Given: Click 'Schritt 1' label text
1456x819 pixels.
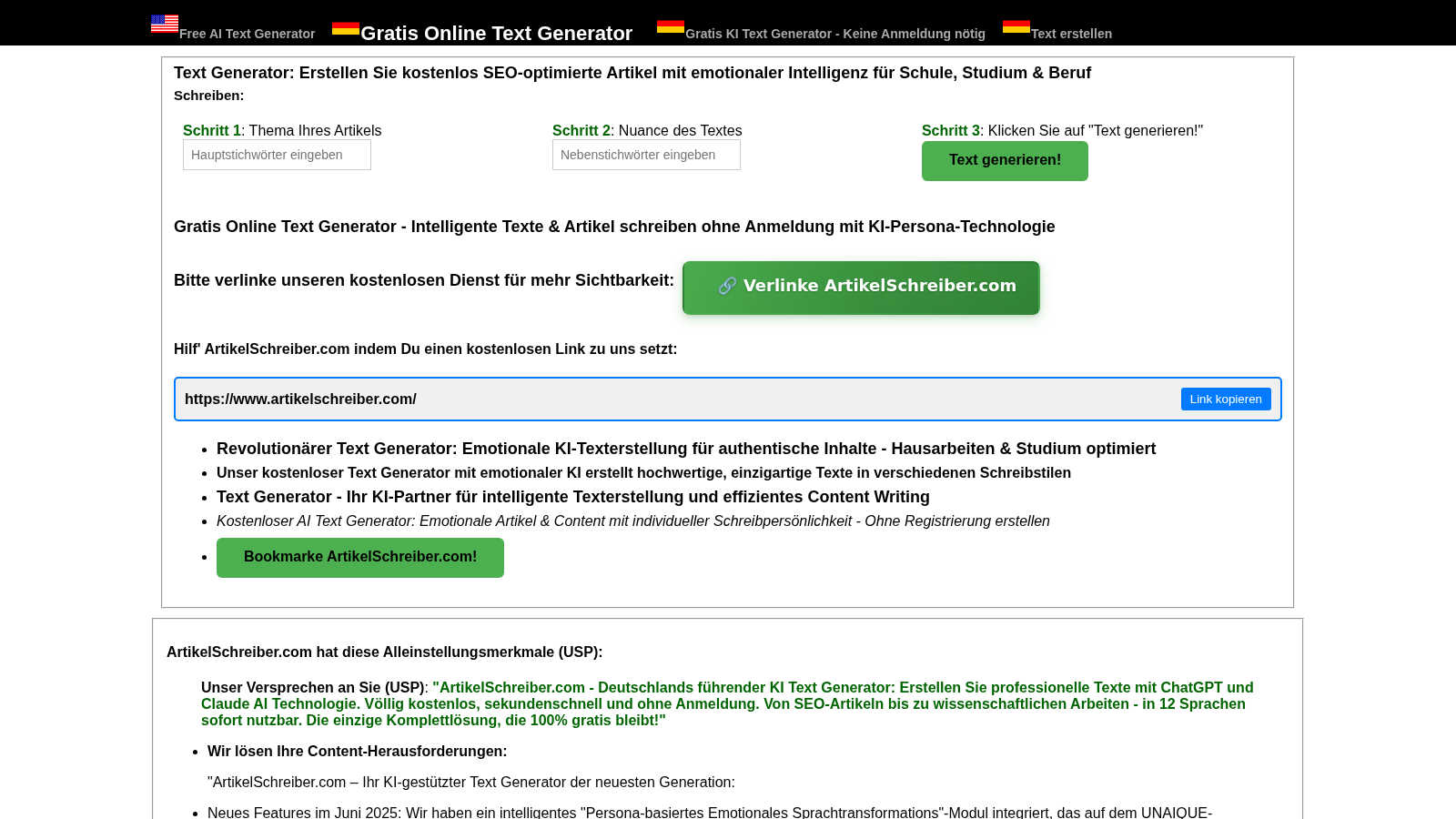Looking at the screenshot, I should click(x=212, y=130).
